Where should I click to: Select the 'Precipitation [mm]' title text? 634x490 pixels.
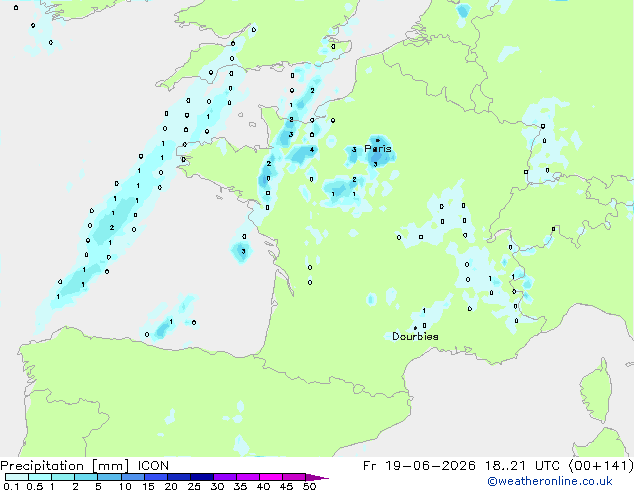(x=65, y=466)
